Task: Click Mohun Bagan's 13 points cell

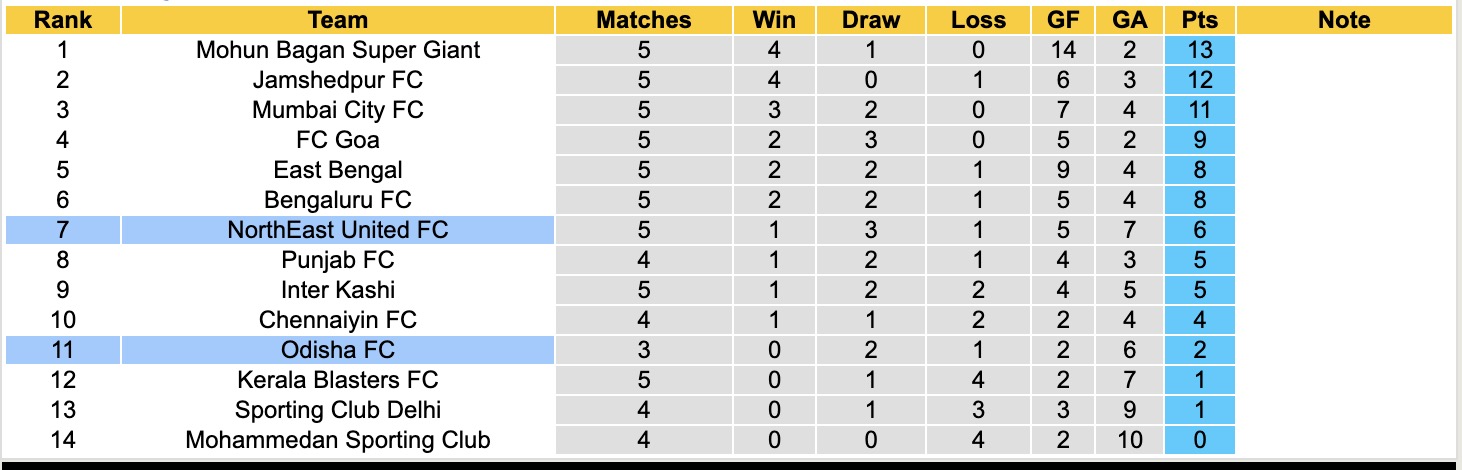Action: [x=1199, y=50]
